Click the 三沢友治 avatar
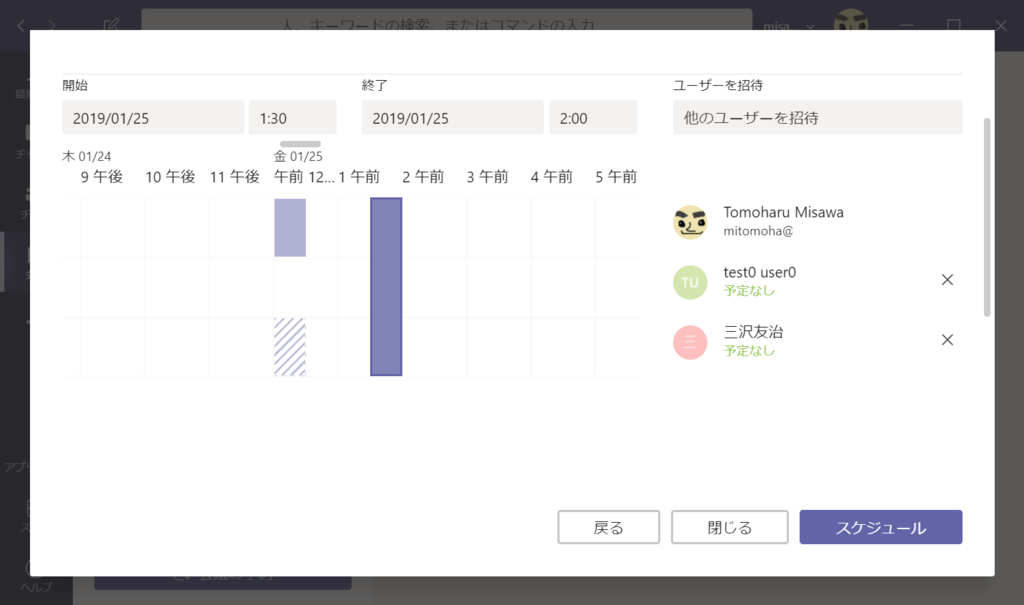The width and height of the screenshot is (1024, 605). [689, 341]
